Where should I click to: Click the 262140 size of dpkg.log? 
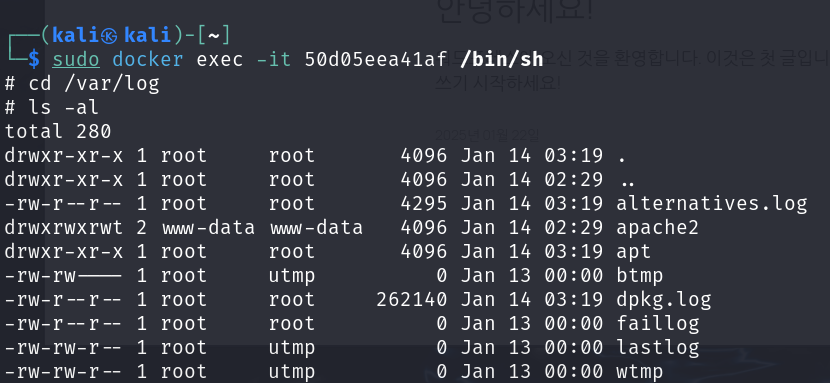[x=412, y=300]
